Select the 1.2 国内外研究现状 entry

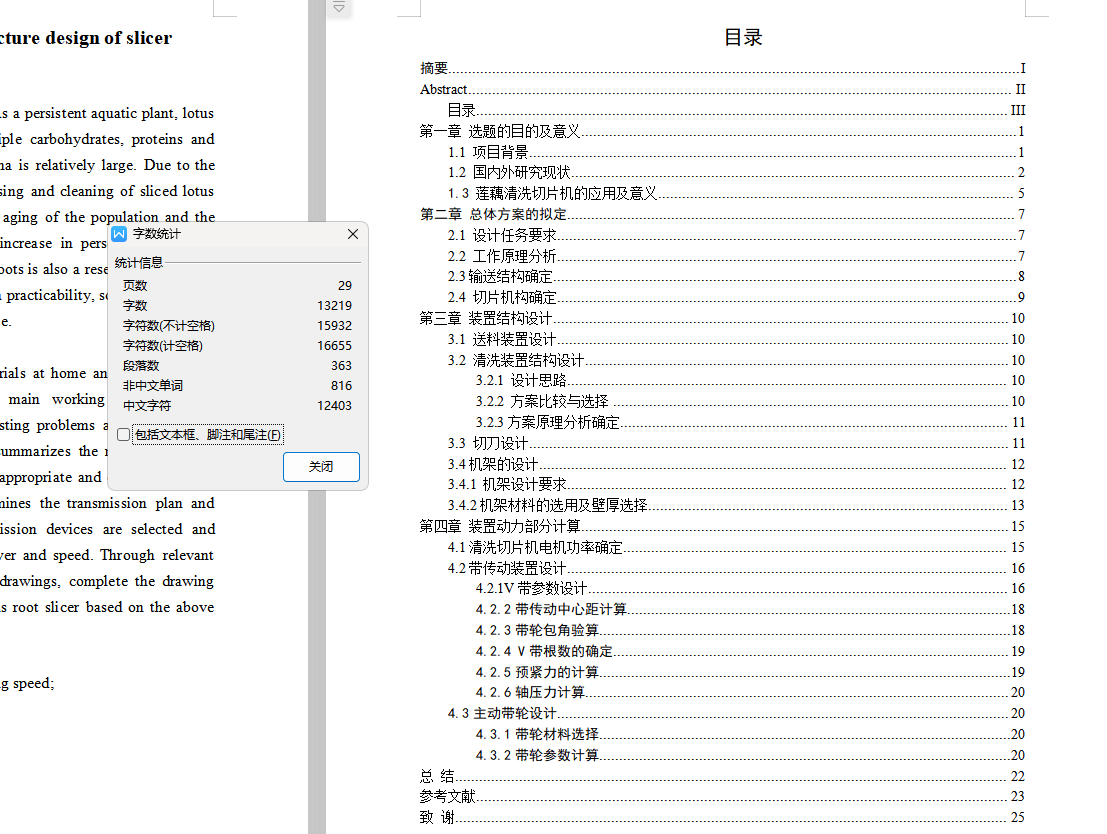click(x=736, y=172)
